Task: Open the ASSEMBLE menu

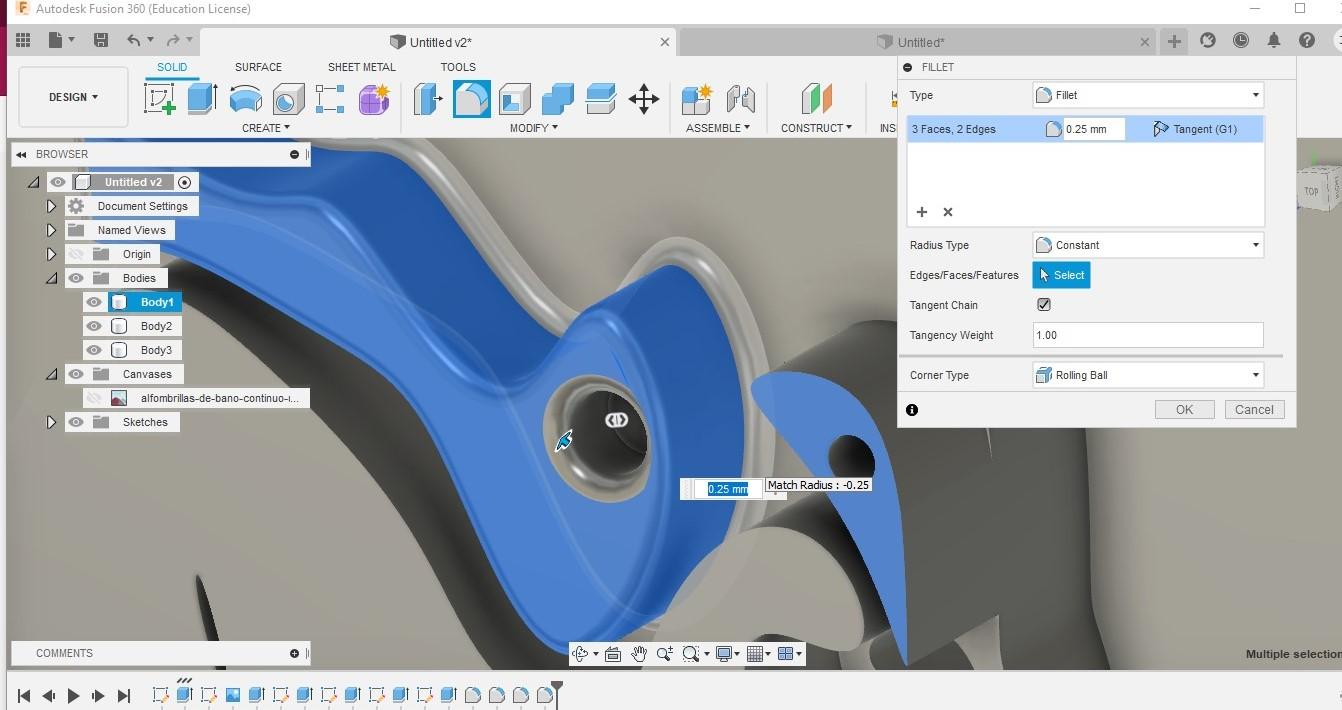Action: (x=718, y=128)
